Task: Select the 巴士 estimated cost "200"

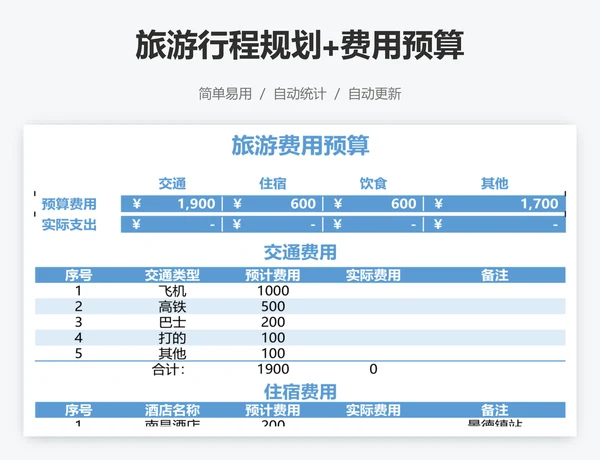Action: (273, 322)
